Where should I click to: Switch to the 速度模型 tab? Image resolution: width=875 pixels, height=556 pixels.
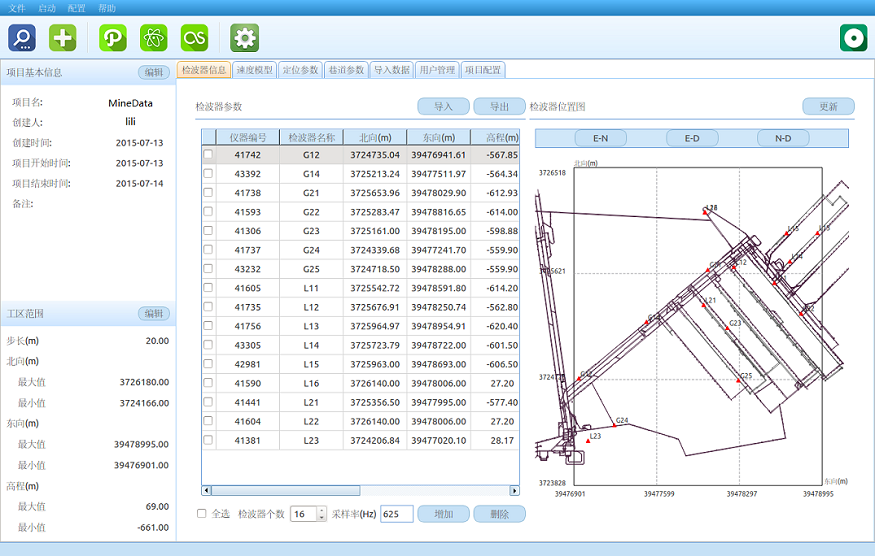[x=254, y=70]
